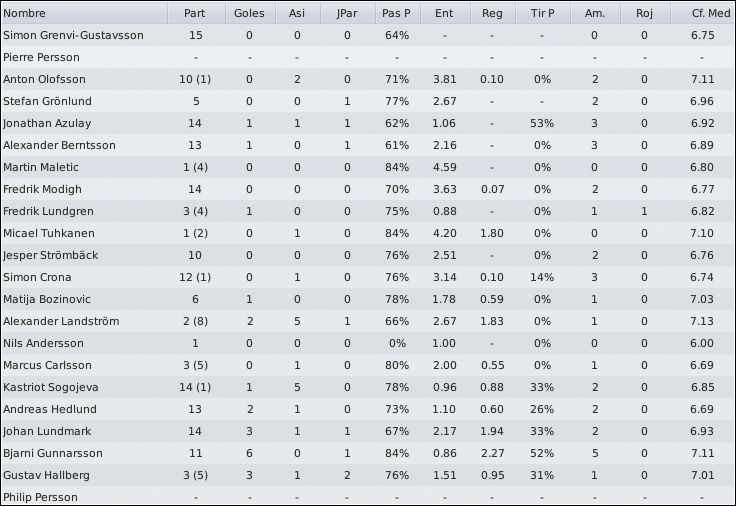Click on Pierre Persson's name

click(41, 57)
